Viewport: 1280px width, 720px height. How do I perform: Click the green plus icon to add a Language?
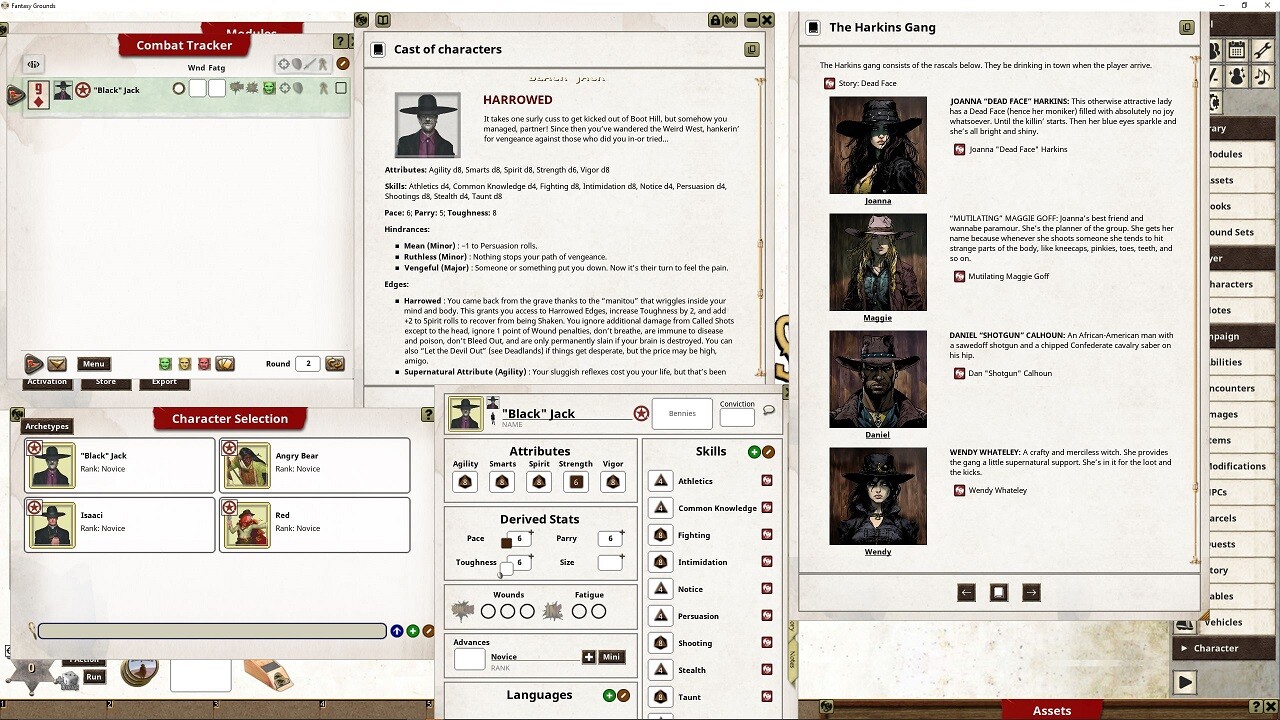tap(609, 695)
